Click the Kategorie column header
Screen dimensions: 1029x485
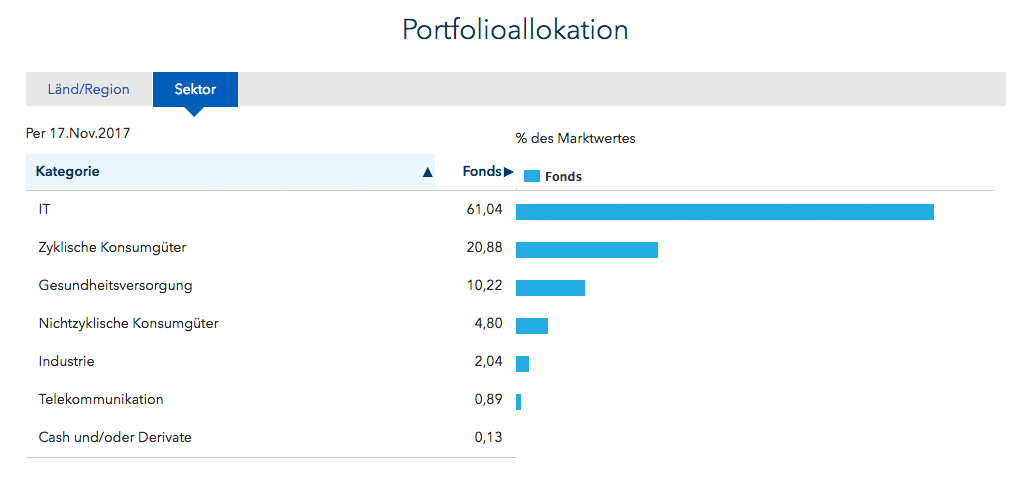pyautogui.click(x=230, y=172)
